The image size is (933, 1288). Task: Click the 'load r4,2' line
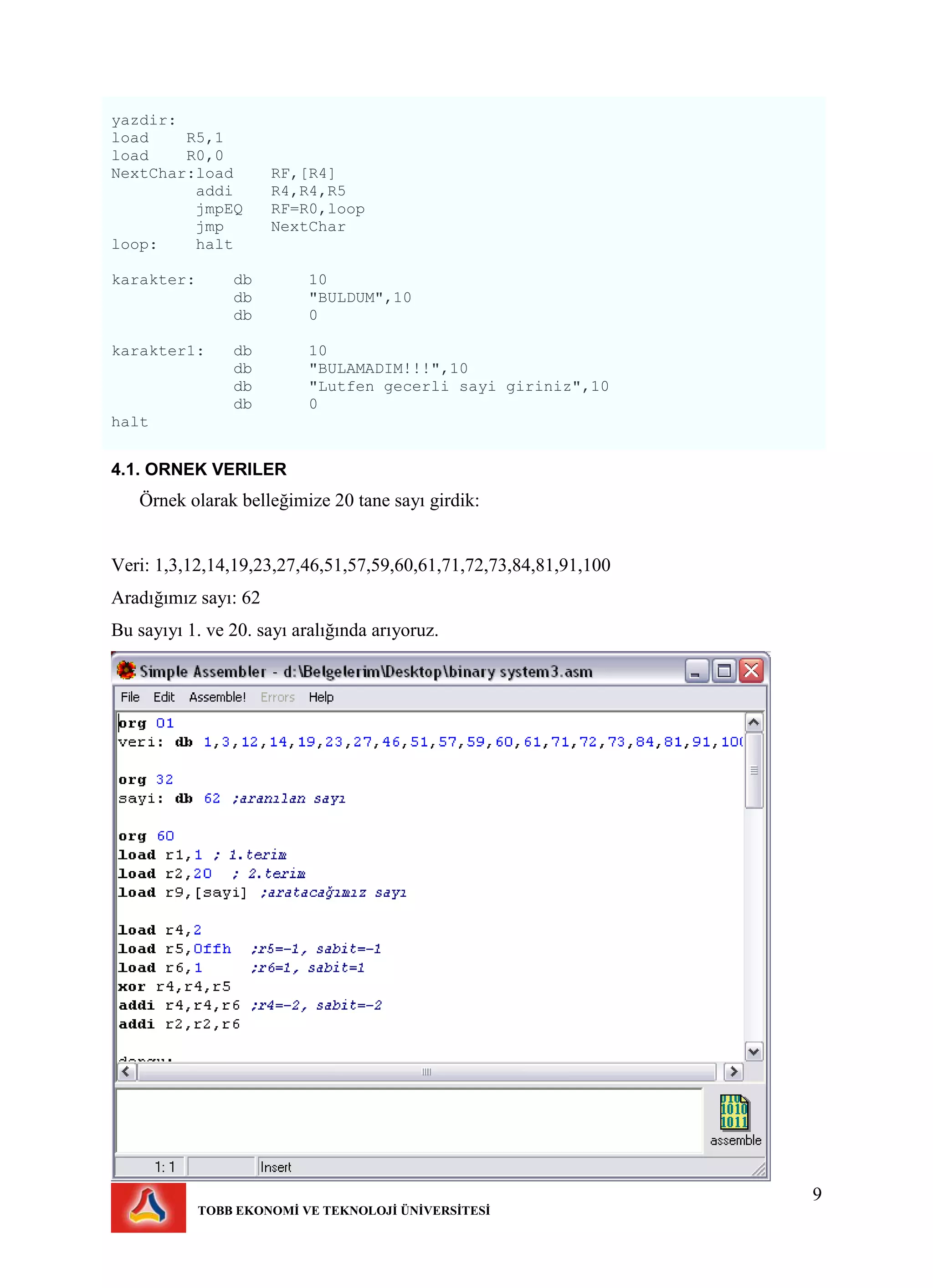tap(159, 930)
